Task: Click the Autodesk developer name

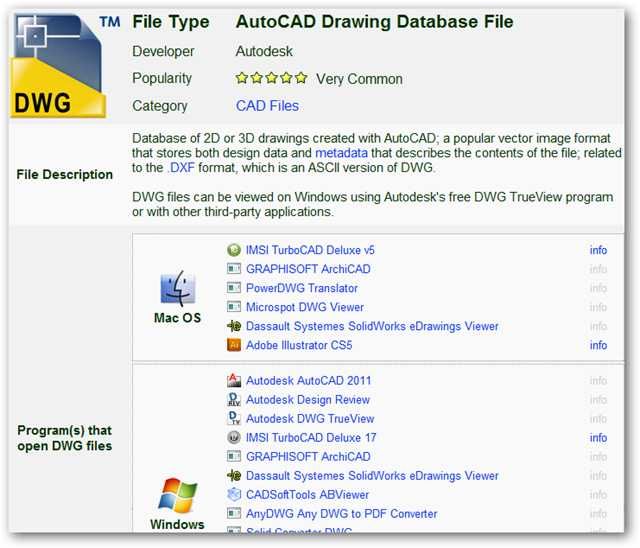Action: [x=264, y=51]
